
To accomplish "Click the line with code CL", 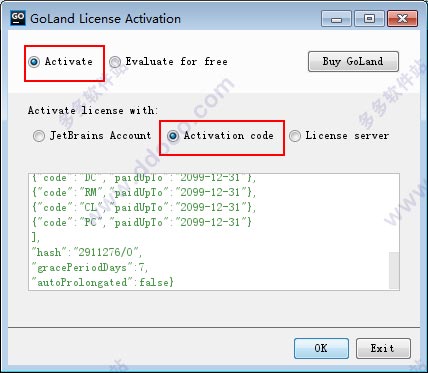I will coord(144,207).
